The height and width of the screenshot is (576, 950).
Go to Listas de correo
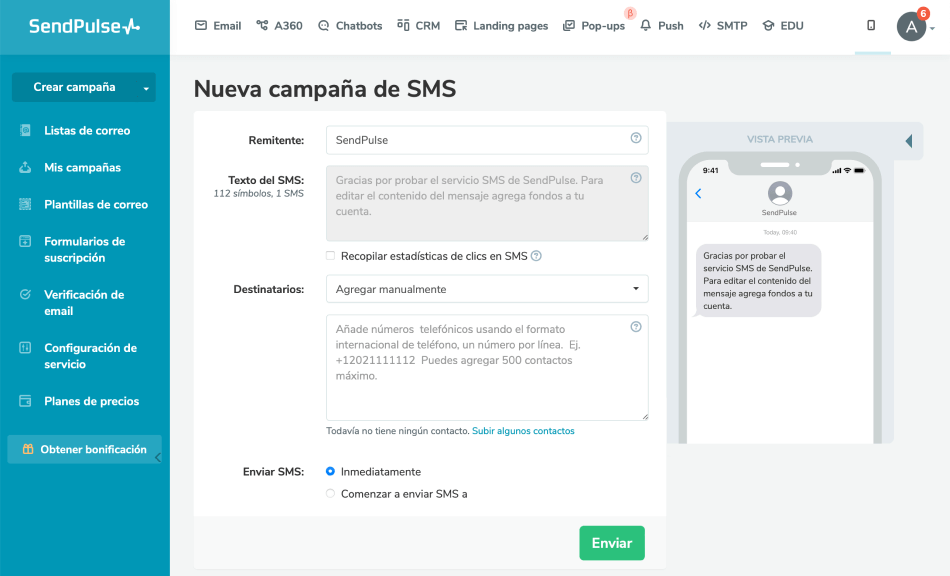(x=87, y=130)
